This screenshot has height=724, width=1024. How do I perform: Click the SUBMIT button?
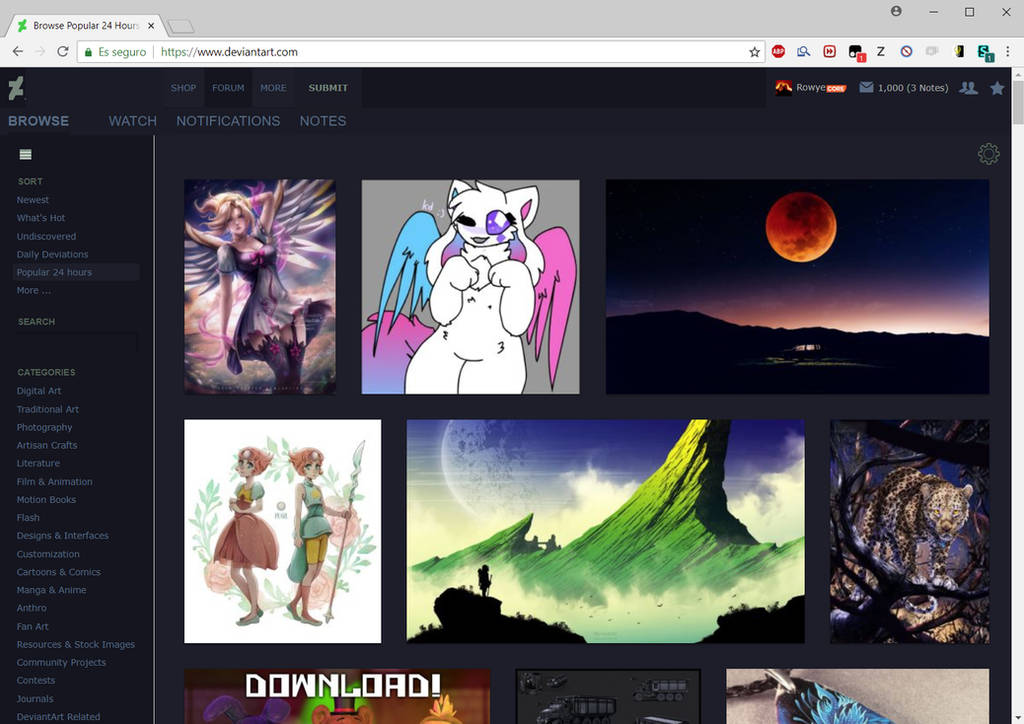pos(328,88)
